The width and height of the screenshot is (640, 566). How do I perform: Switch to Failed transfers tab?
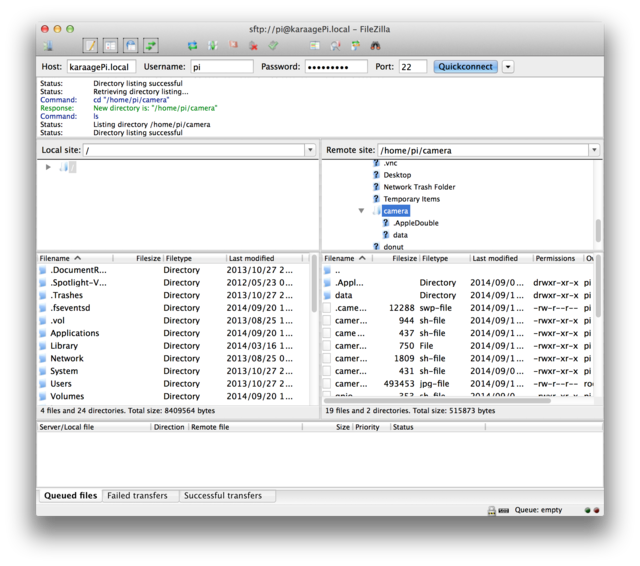coord(138,495)
